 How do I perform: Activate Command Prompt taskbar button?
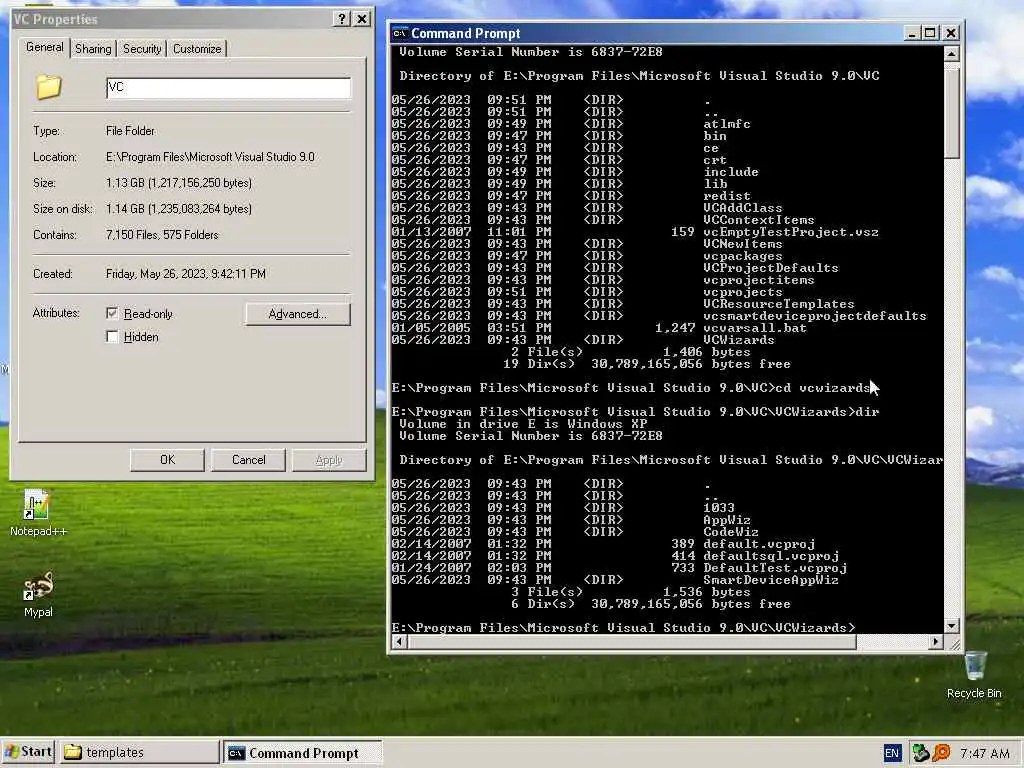(x=302, y=752)
